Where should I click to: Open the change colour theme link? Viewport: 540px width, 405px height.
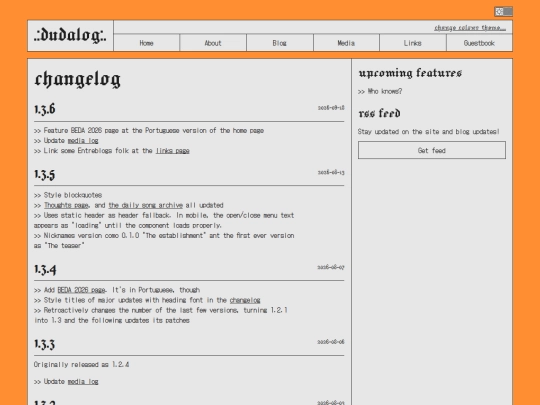point(470,28)
